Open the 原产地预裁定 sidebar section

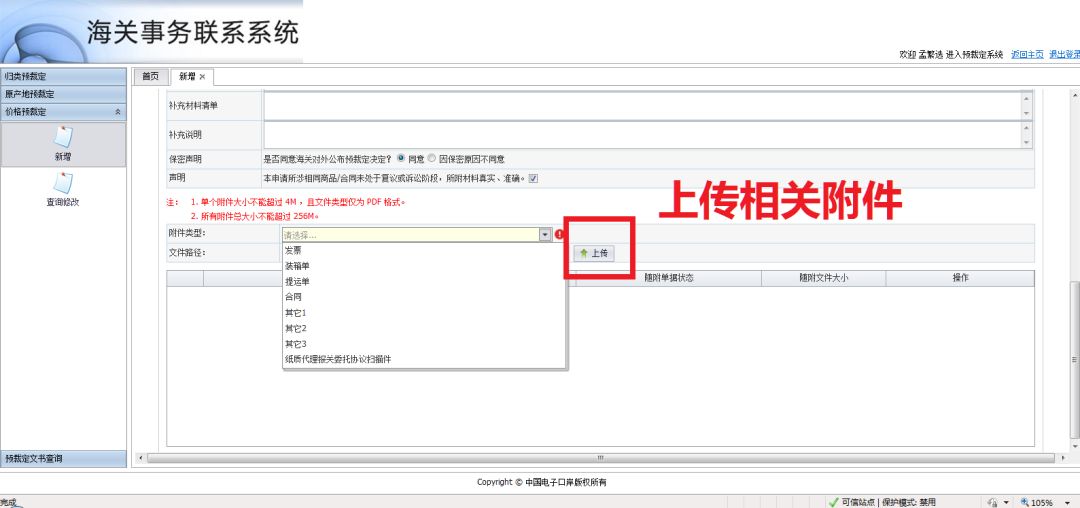coord(63,94)
